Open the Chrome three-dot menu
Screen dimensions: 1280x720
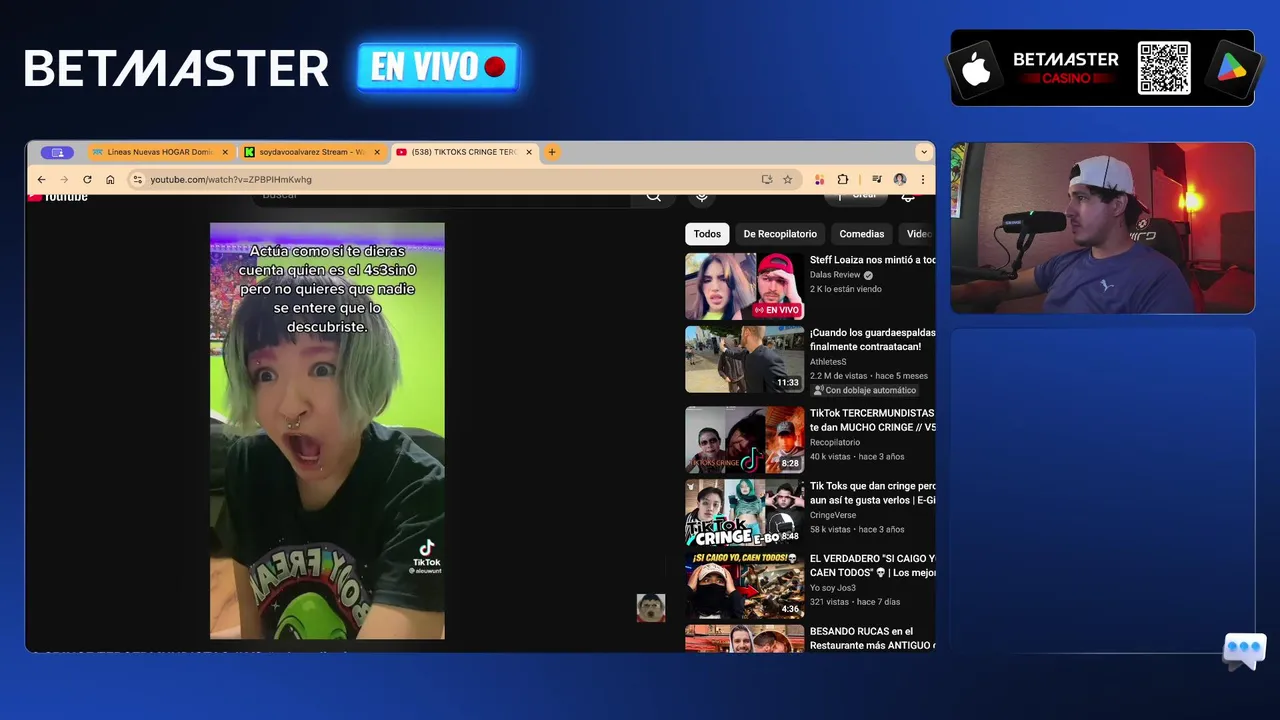922,180
